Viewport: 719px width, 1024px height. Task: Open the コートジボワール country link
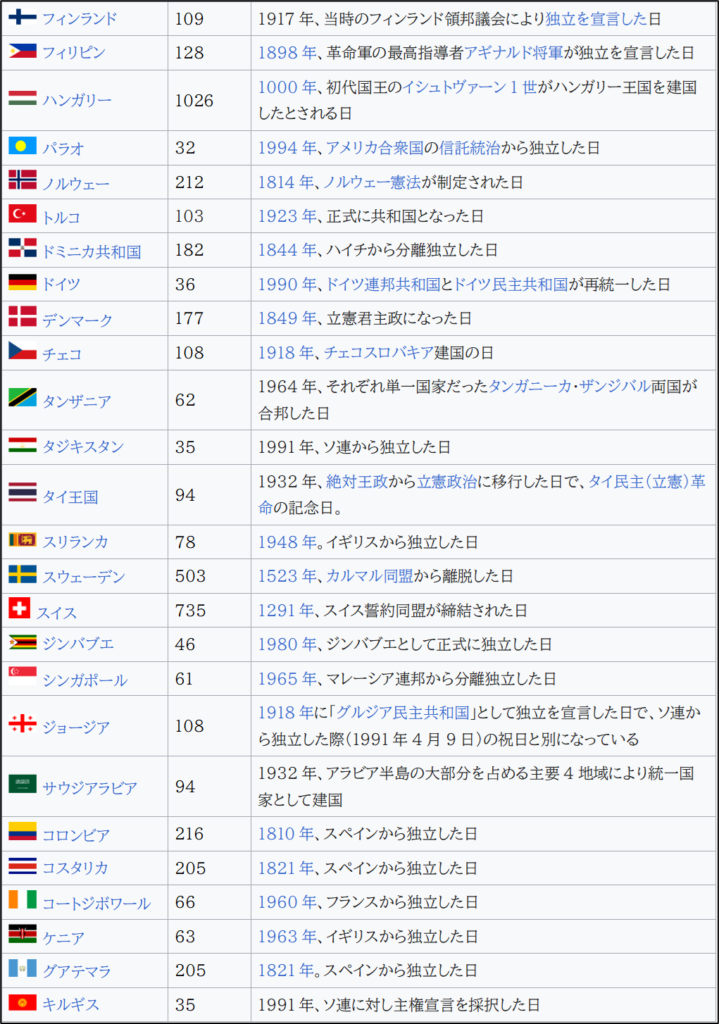(x=96, y=903)
